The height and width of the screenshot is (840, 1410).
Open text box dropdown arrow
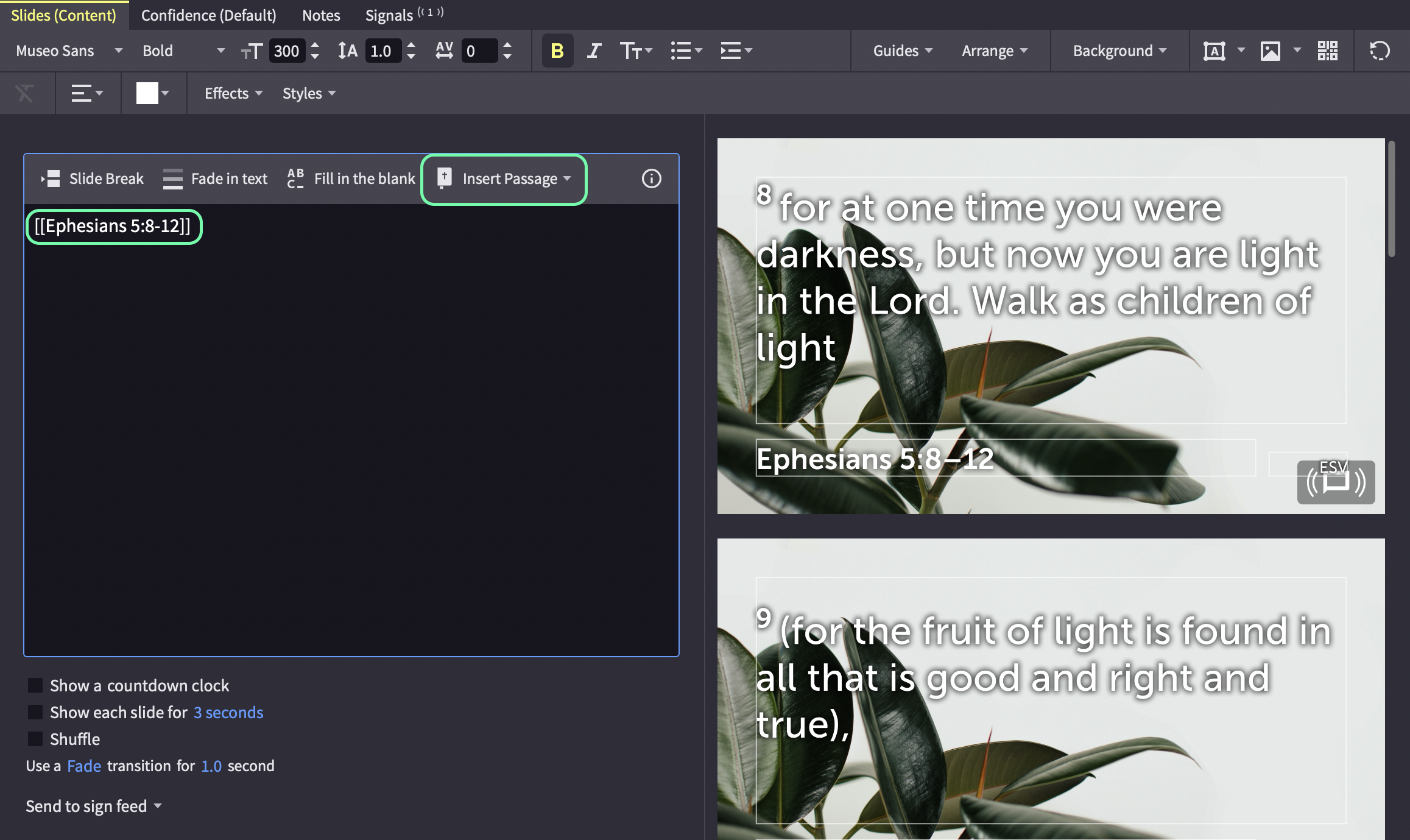tap(1241, 51)
